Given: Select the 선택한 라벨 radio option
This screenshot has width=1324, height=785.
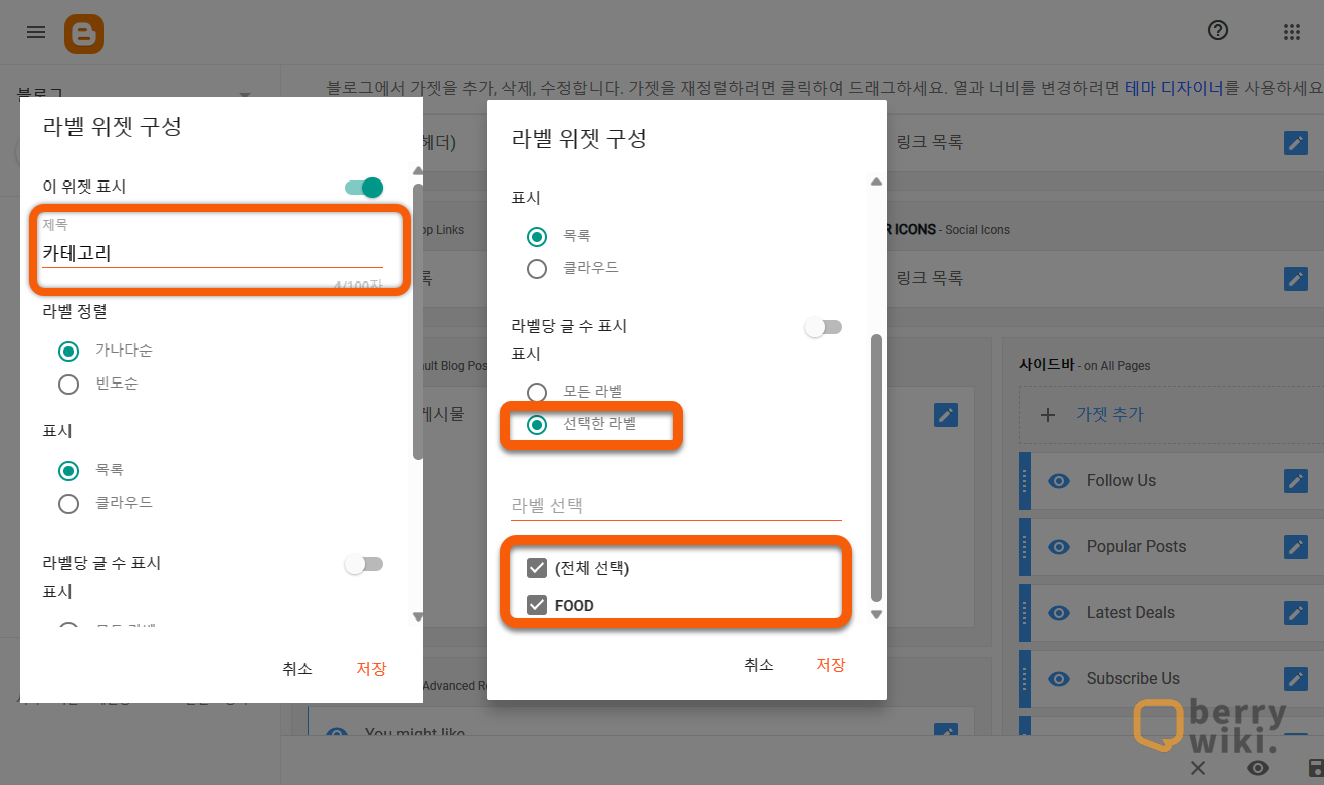Looking at the screenshot, I should [x=537, y=424].
